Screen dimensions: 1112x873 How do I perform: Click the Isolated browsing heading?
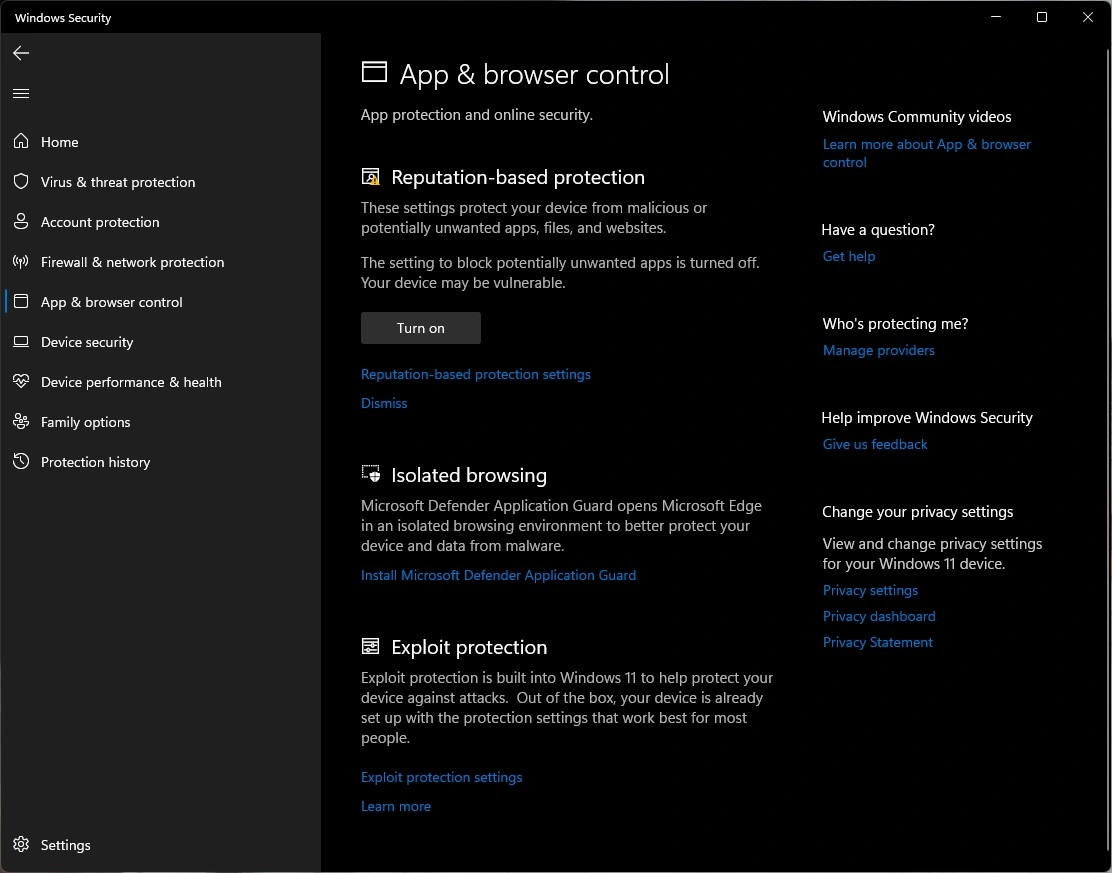coord(469,475)
